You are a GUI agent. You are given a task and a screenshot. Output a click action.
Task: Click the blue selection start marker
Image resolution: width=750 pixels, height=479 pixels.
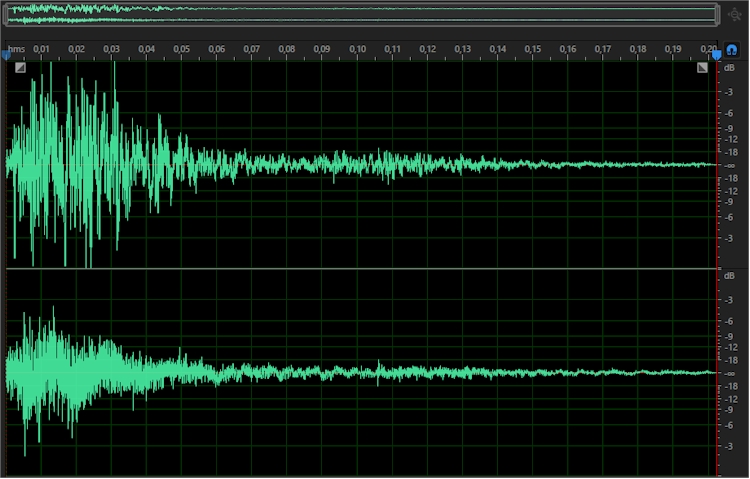(x=6, y=56)
